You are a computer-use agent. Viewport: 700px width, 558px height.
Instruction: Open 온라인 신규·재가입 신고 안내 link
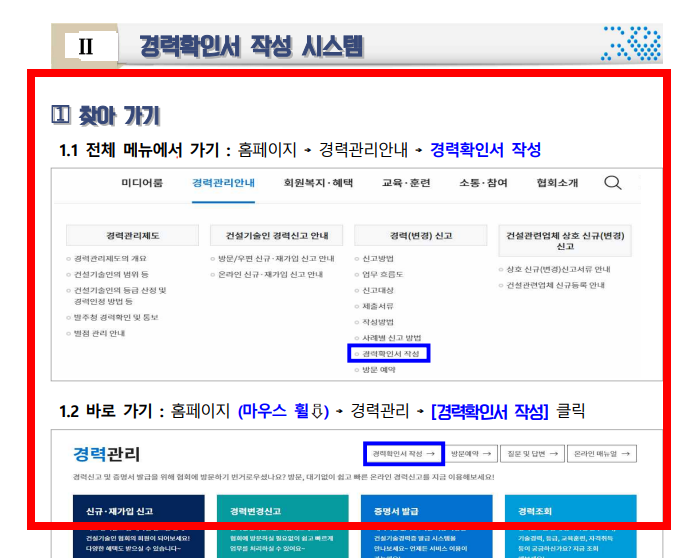(270, 274)
